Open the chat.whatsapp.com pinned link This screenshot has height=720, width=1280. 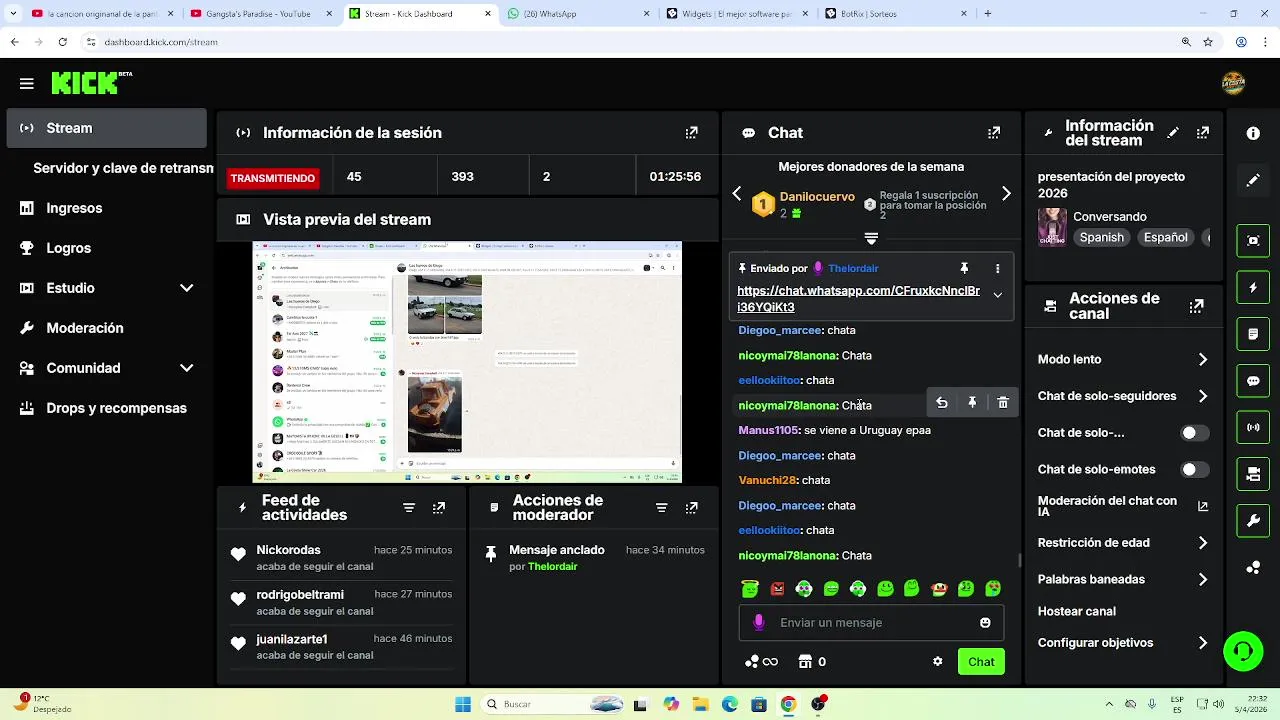[x=858, y=299]
